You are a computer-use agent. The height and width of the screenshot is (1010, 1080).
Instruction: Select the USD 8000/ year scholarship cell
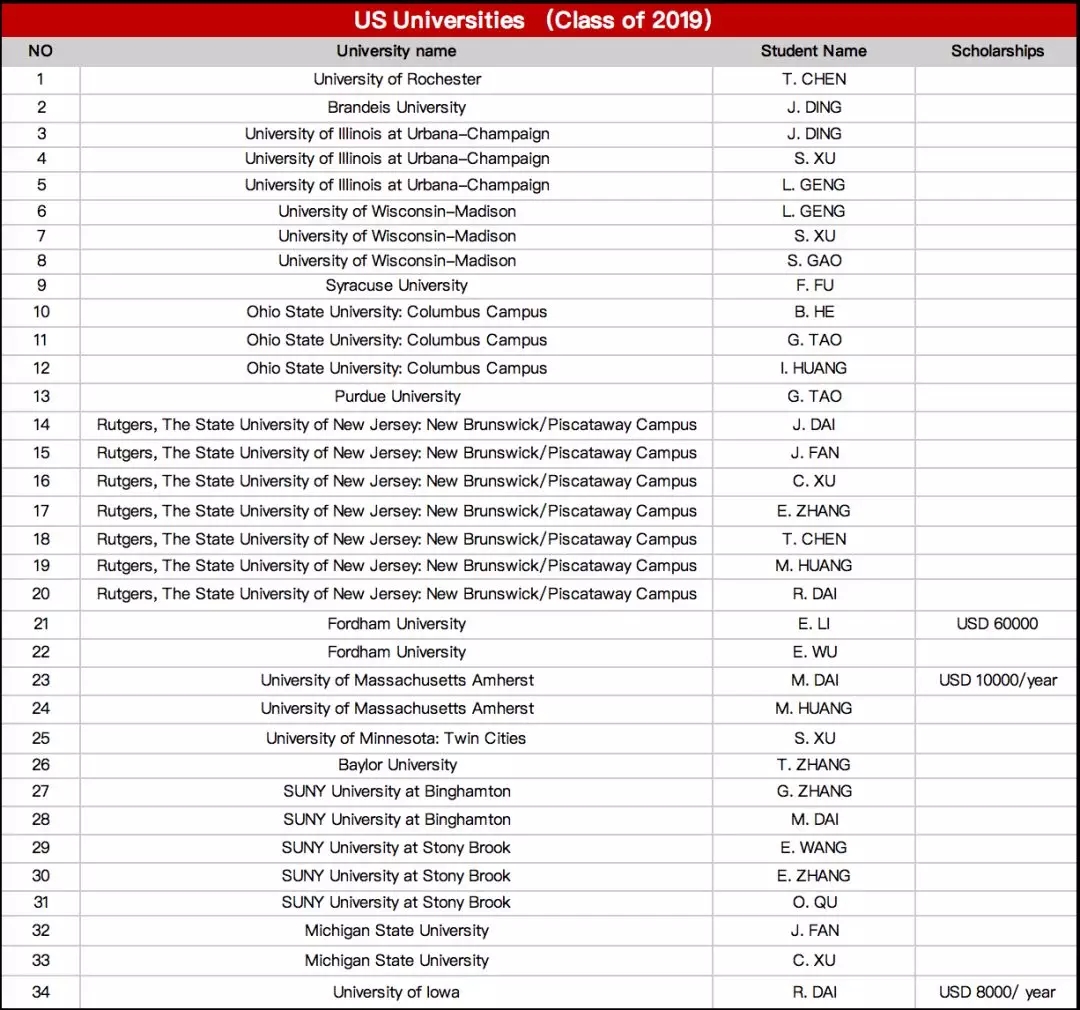coord(997,992)
